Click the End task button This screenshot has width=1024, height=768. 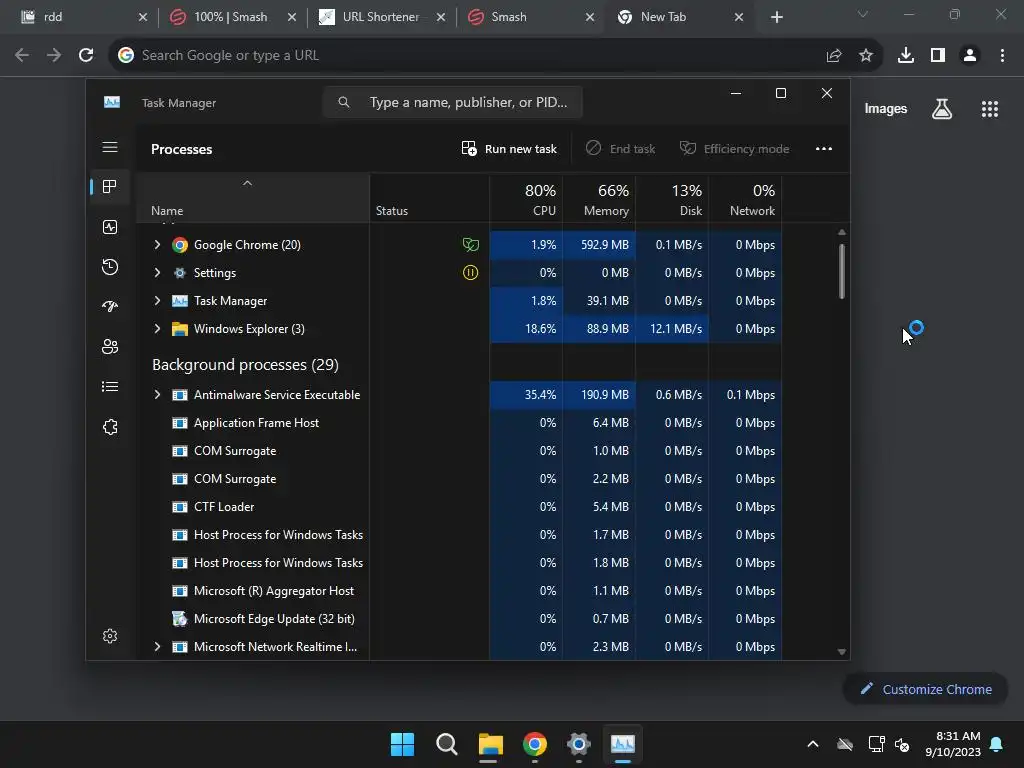tap(620, 149)
